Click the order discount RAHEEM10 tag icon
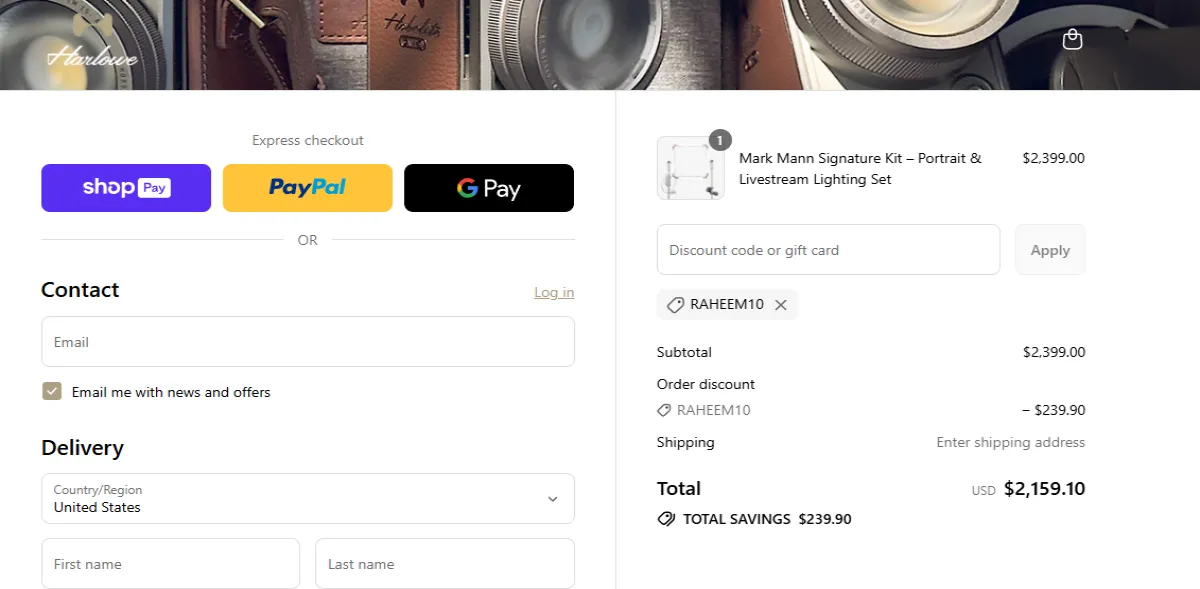This screenshot has width=1200, height=589. (664, 410)
